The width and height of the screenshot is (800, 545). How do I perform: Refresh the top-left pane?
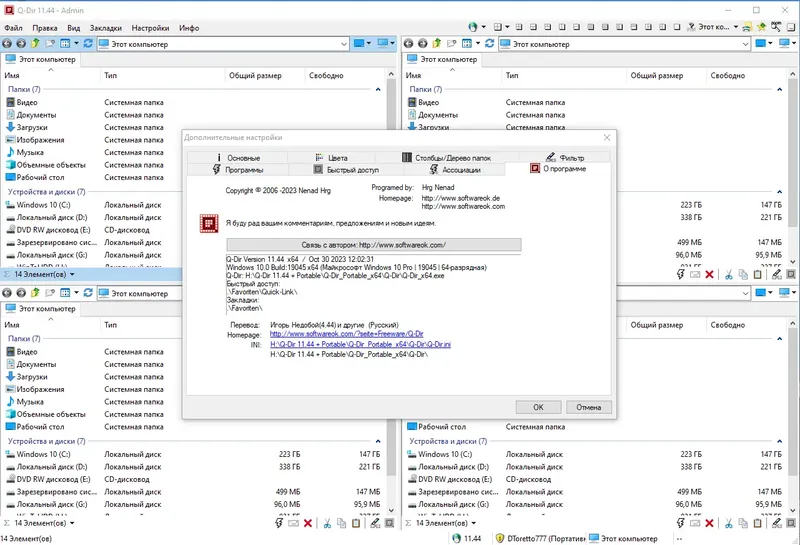88,44
